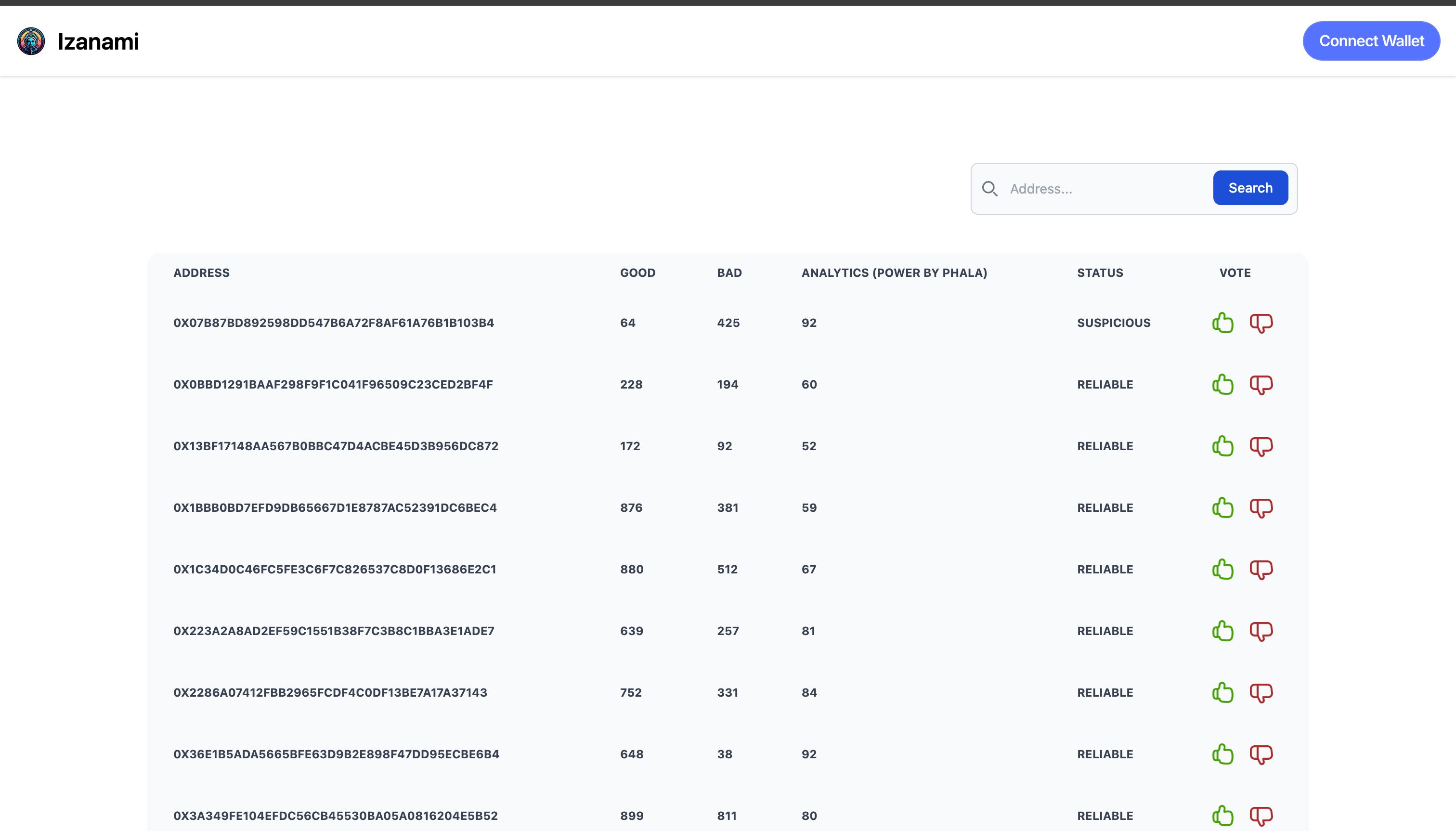The image size is (1456, 831).
Task: Upvote address 0X07B87BD892598DD547B6A72F8AF61A76B1B103B4
Action: tap(1222, 323)
